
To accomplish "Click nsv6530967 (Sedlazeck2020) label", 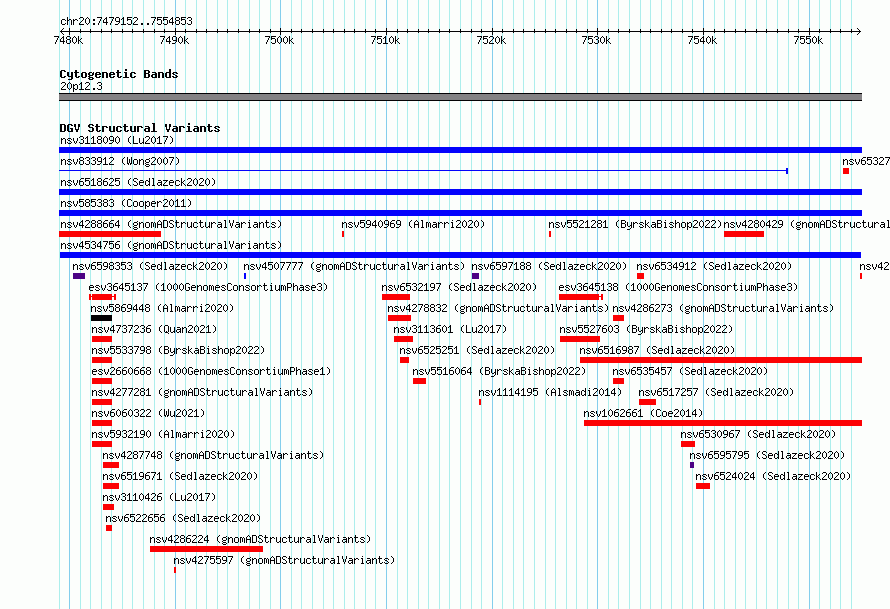I will (x=758, y=434).
